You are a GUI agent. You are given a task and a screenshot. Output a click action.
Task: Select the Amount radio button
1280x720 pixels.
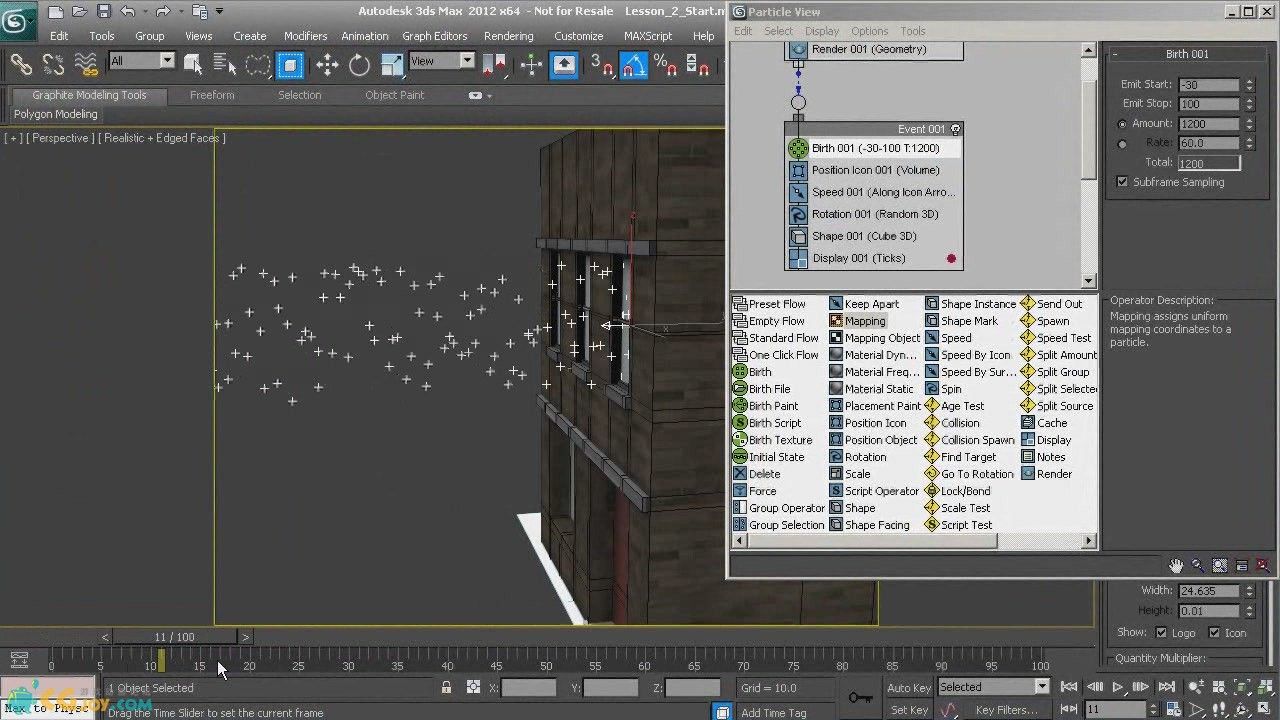coord(1122,124)
